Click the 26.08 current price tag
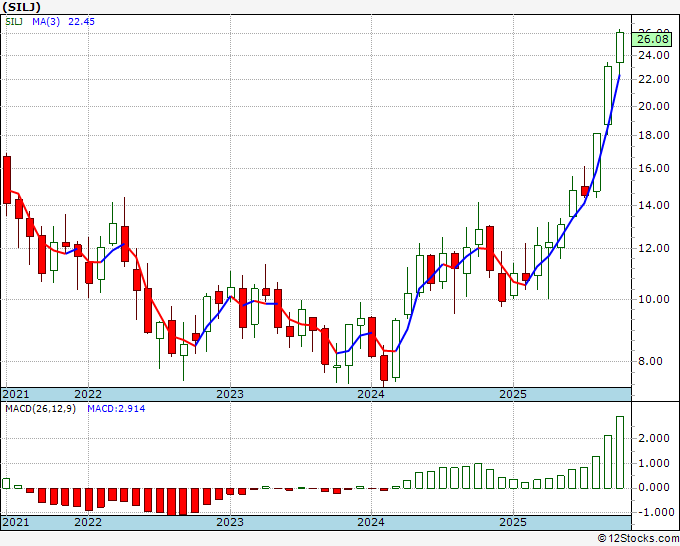 tap(653, 39)
